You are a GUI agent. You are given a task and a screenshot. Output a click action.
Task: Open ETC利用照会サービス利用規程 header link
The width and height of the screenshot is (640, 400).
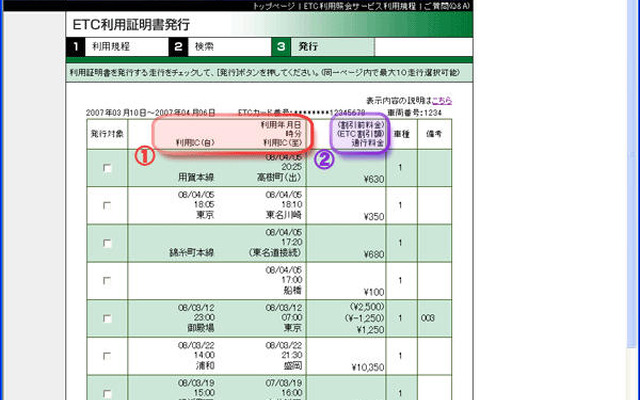pos(359,6)
